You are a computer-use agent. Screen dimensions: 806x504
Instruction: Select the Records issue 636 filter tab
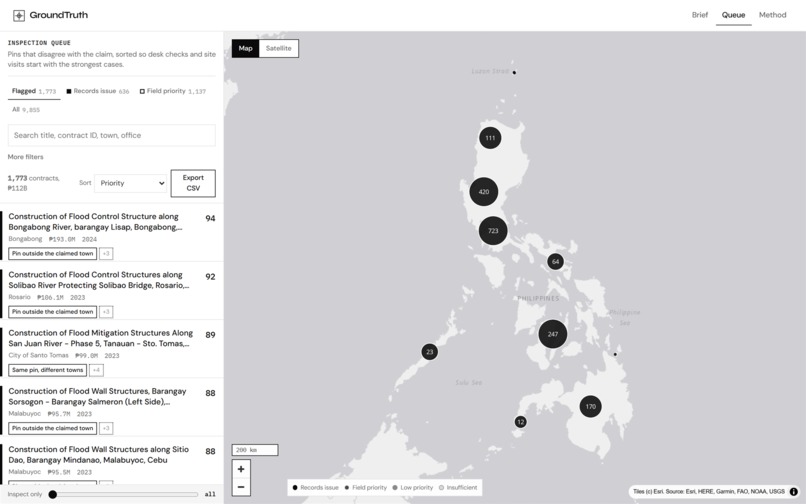tap(98, 91)
